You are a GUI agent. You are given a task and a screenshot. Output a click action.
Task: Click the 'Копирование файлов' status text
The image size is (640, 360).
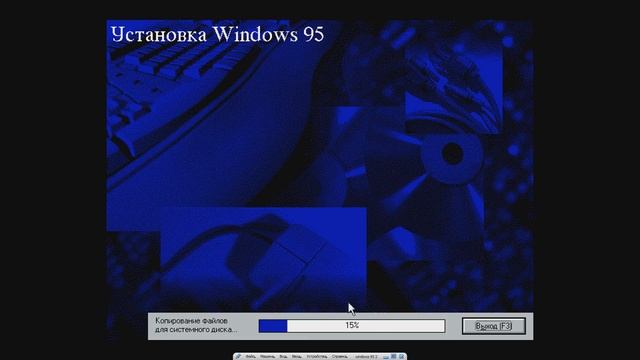point(191,321)
